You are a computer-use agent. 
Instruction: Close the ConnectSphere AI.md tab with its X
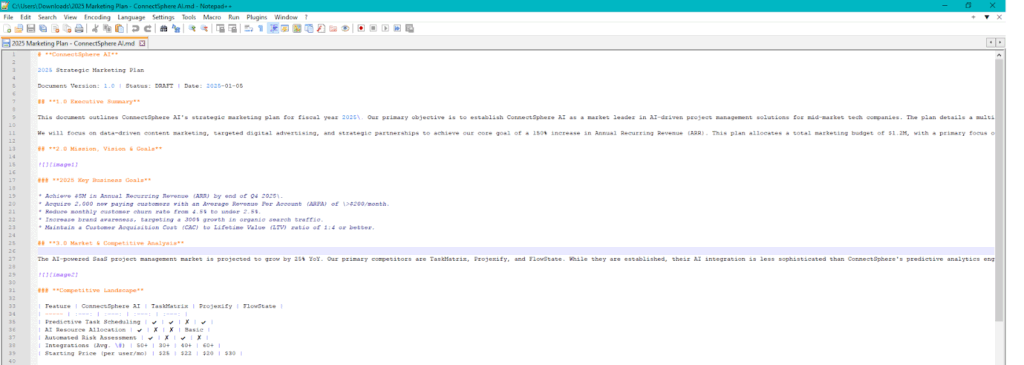[x=142, y=43]
